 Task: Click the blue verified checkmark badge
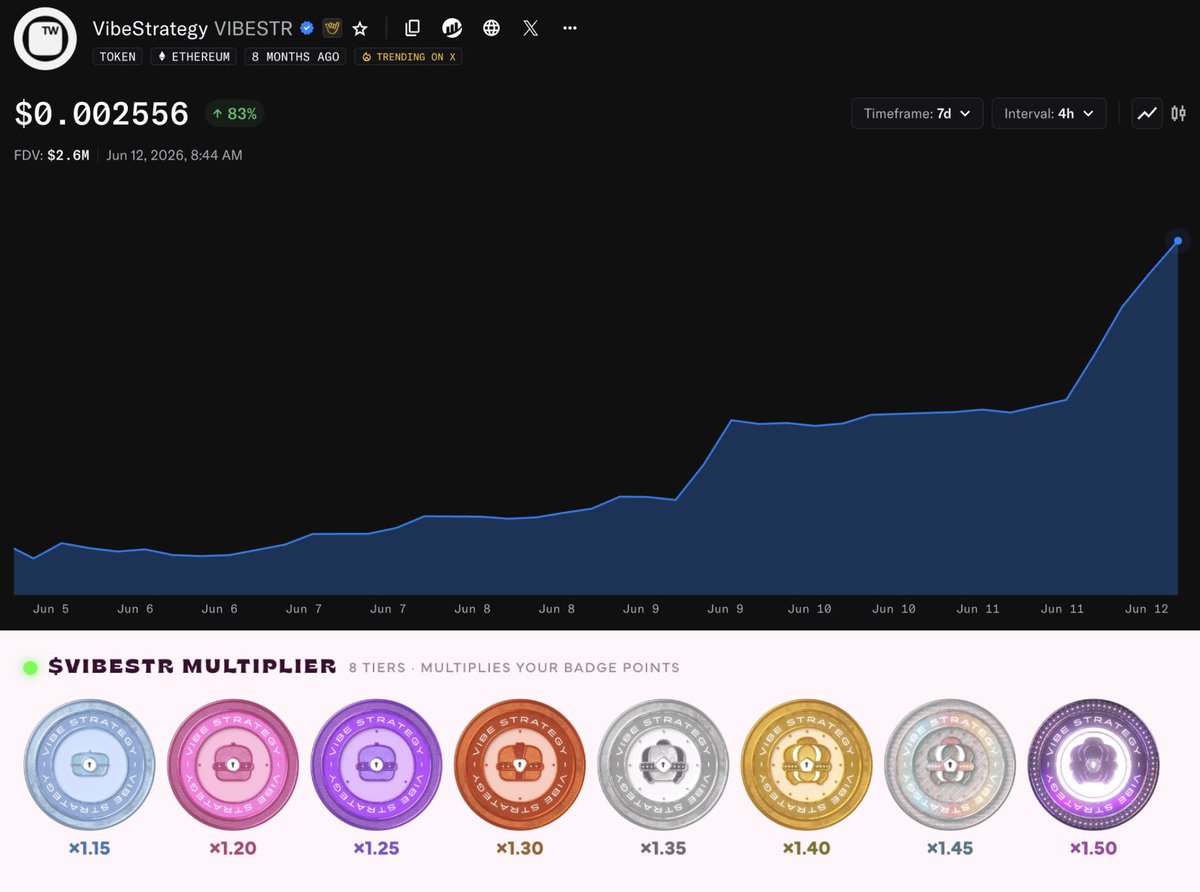coord(308,28)
